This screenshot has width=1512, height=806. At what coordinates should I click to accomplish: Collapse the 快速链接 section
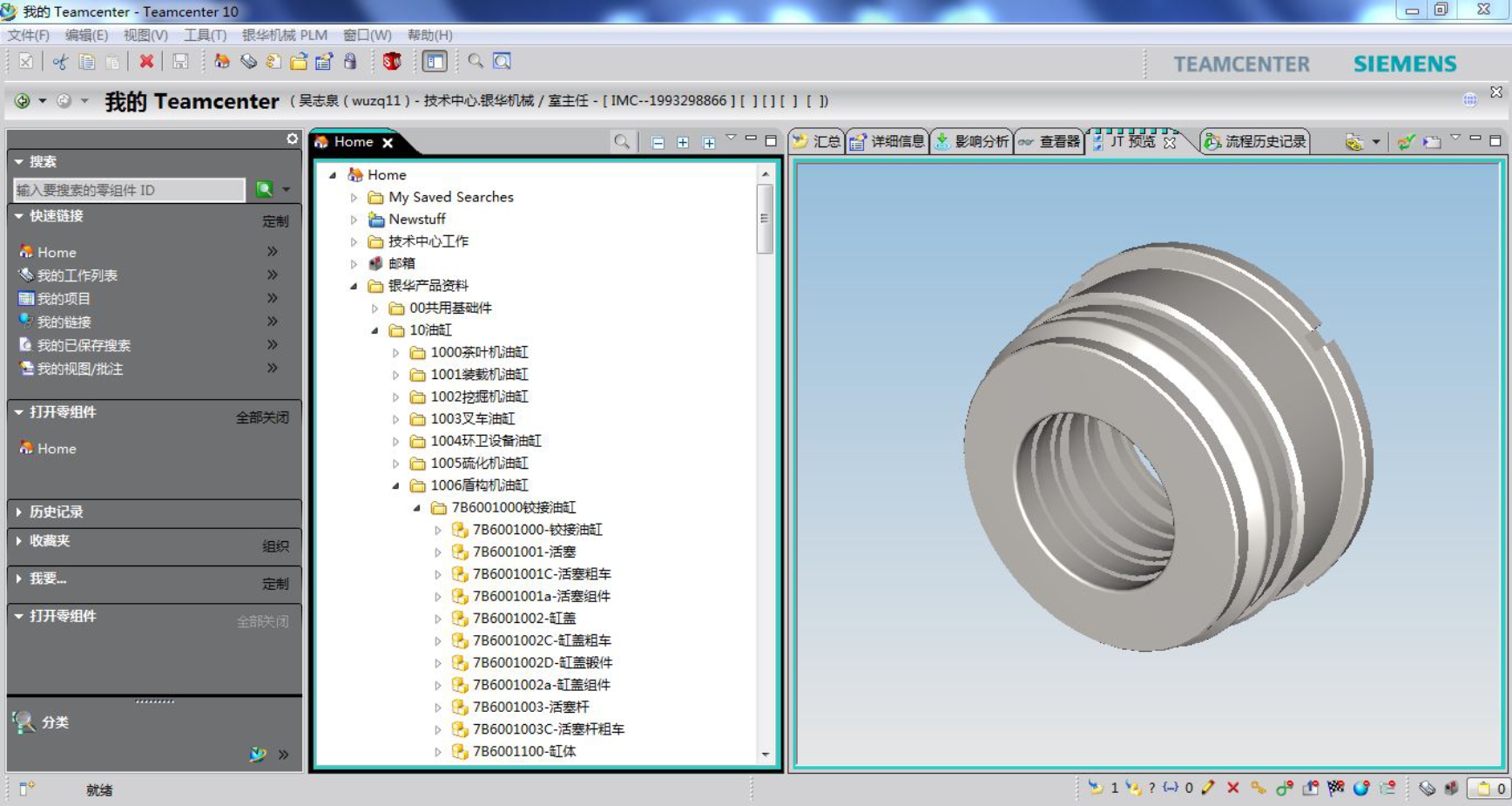click(x=19, y=216)
